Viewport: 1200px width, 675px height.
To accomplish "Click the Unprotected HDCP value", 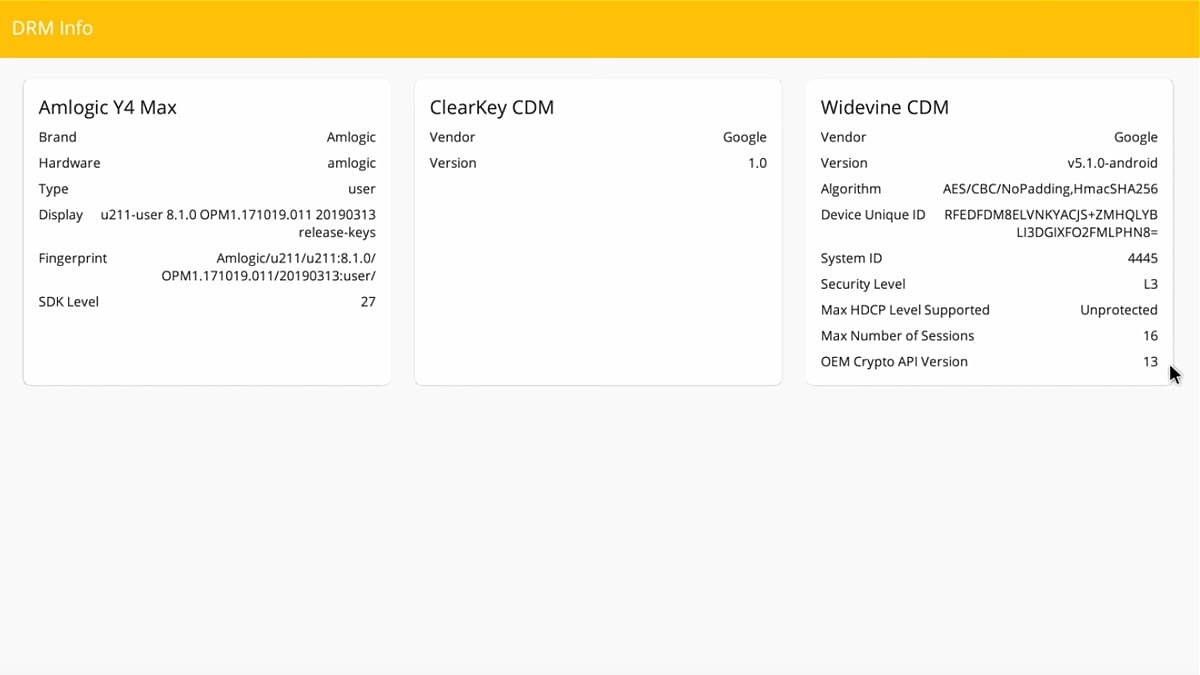I will pyautogui.click(x=1119, y=310).
